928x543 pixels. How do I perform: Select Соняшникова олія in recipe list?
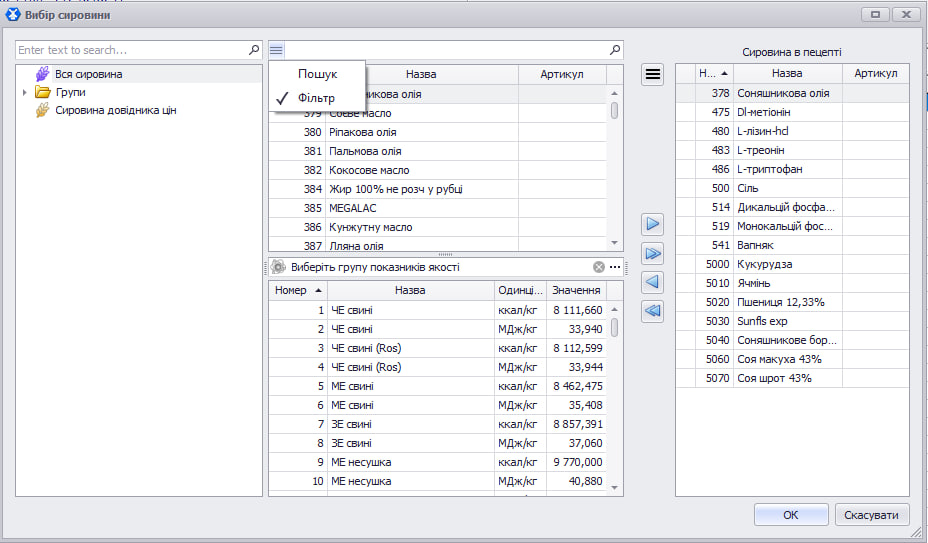click(x=792, y=93)
